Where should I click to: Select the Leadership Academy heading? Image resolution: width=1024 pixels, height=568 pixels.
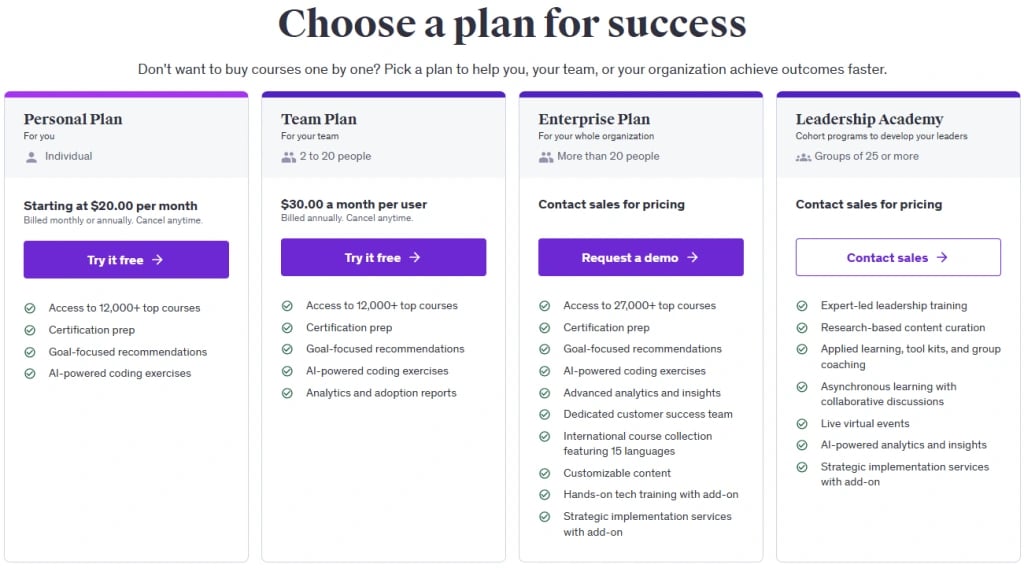(869, 119)
